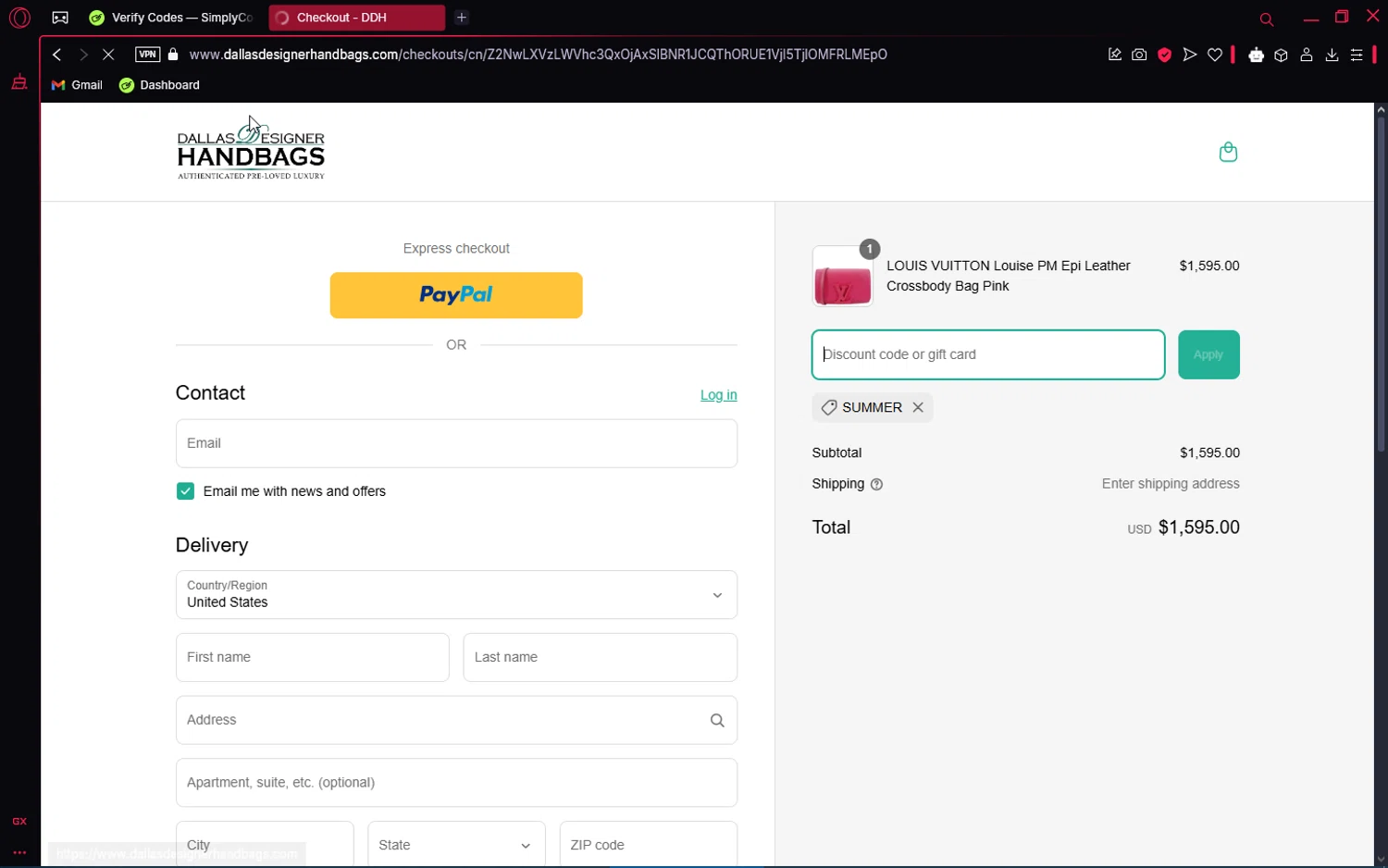
Task: Open the downloads arrow icon
Action: 1332,55
